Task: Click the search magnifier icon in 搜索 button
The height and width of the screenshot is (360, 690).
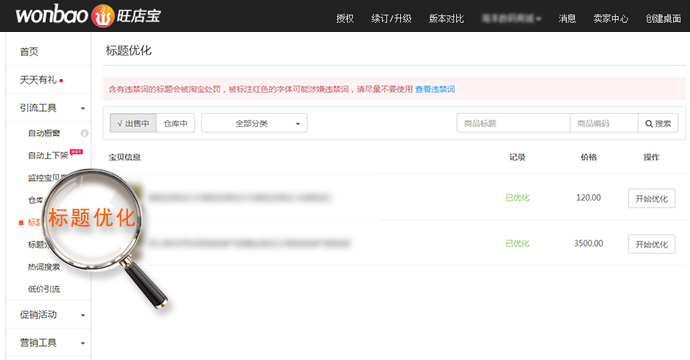Action: [649, 124]
